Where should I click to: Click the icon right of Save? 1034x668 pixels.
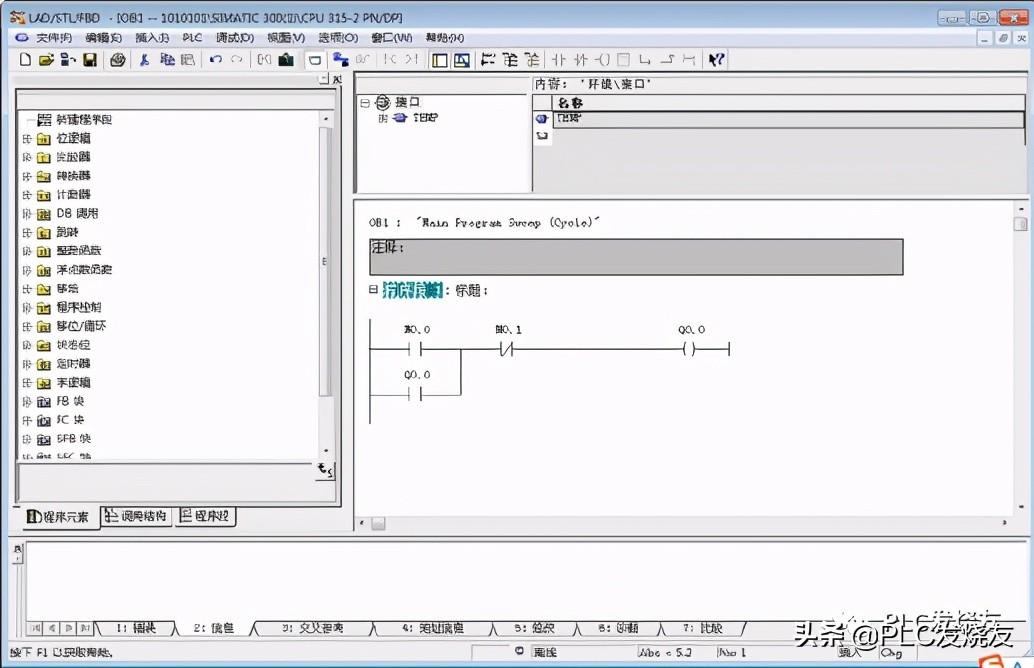click(x=118, y=60)
